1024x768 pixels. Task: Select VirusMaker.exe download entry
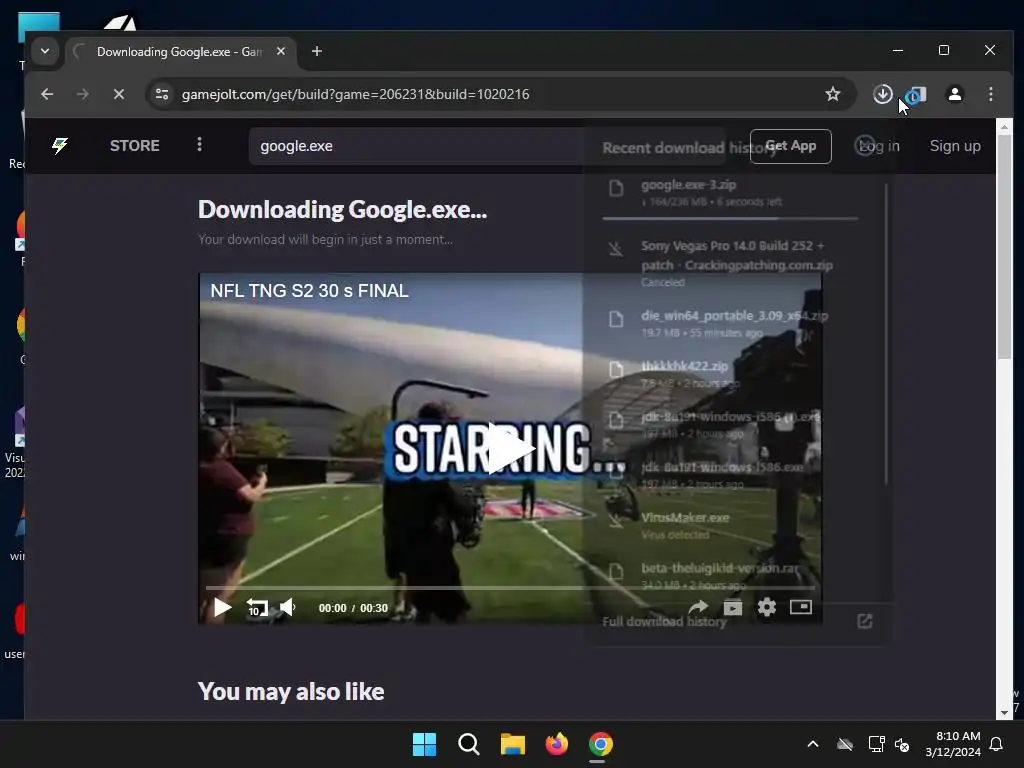[x=730, y=525]
